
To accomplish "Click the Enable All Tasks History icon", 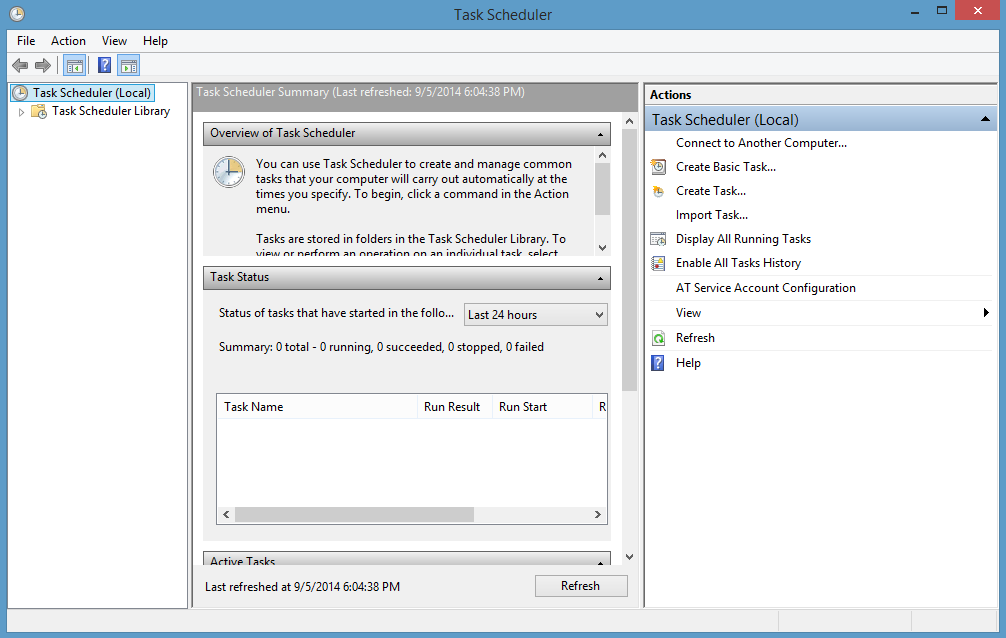I will pos(658,263).
